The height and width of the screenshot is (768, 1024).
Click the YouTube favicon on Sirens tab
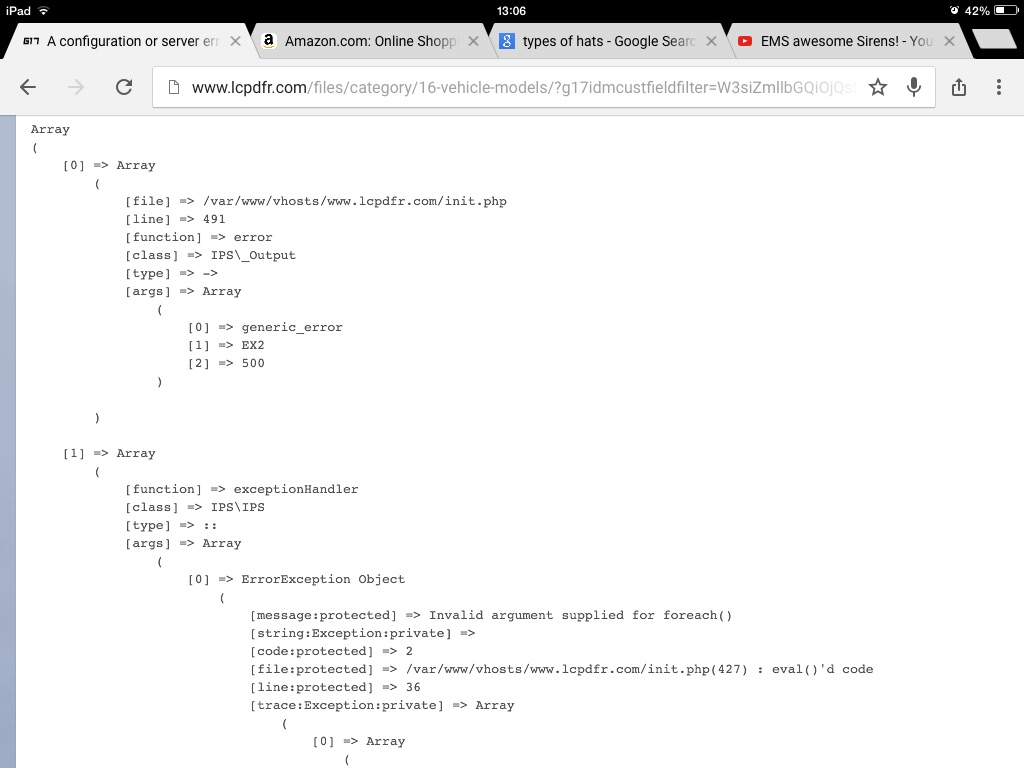744,41
